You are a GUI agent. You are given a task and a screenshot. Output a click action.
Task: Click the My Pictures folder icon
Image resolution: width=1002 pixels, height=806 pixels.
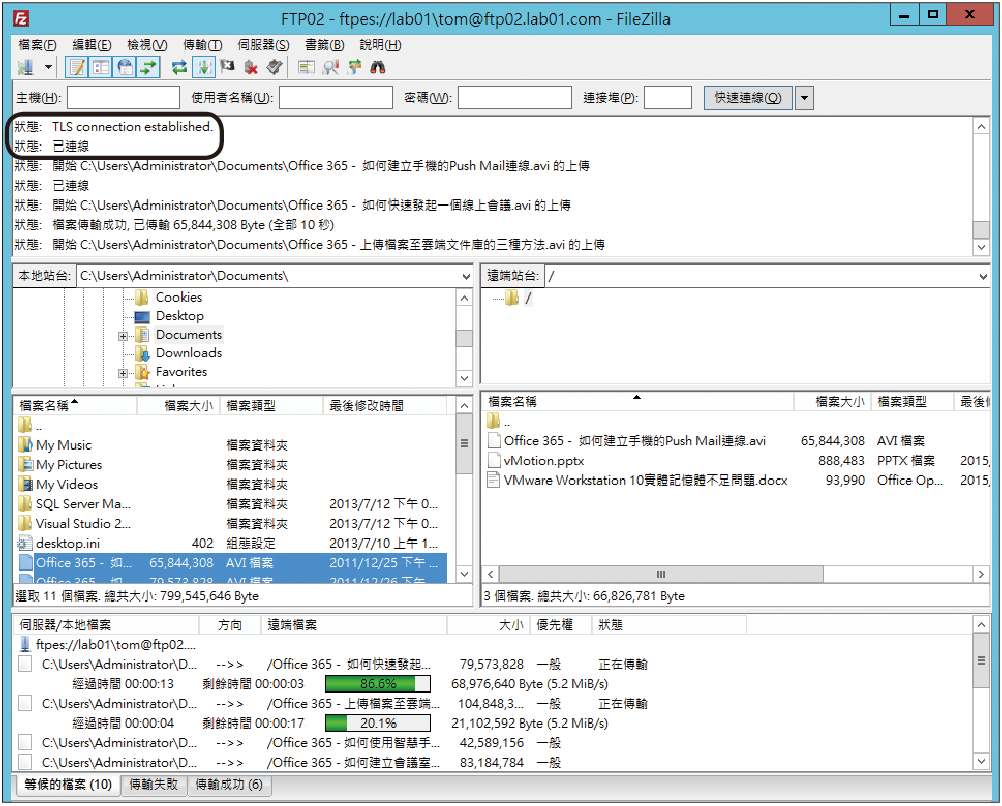(26, 465)
